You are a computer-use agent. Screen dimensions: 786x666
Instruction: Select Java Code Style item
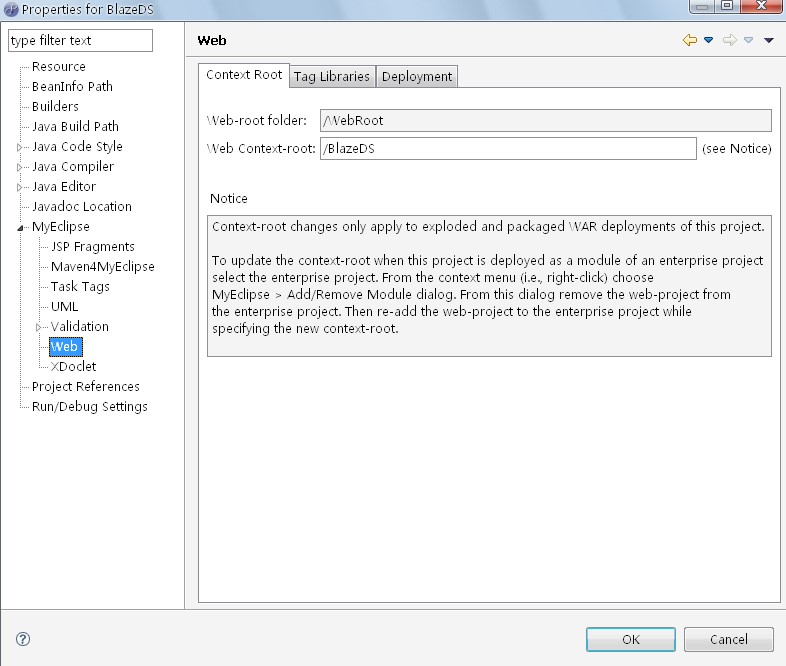tap(77, 147)
